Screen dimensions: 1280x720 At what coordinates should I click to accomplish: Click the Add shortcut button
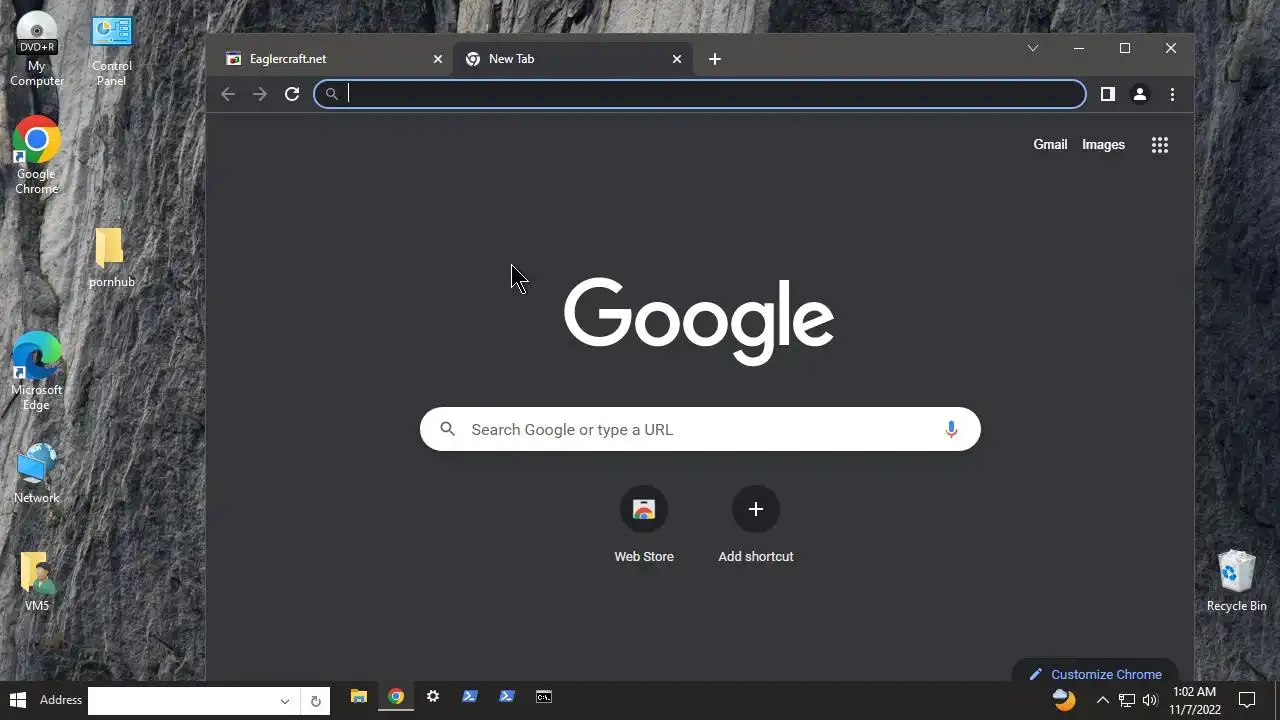pyautogui.click(x=756, y=525)
